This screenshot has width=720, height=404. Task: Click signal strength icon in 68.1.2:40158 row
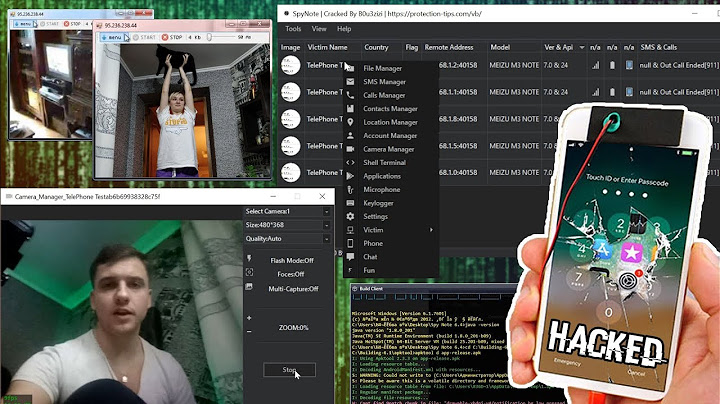tap(596, 65)
